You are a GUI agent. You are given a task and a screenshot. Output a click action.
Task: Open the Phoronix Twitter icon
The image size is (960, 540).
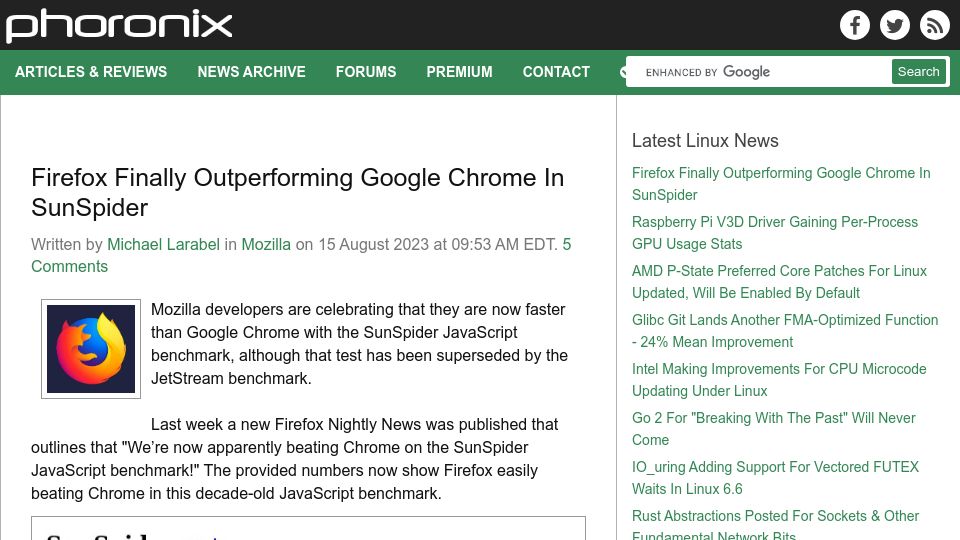pyautogui.click(x=894, y=25)
